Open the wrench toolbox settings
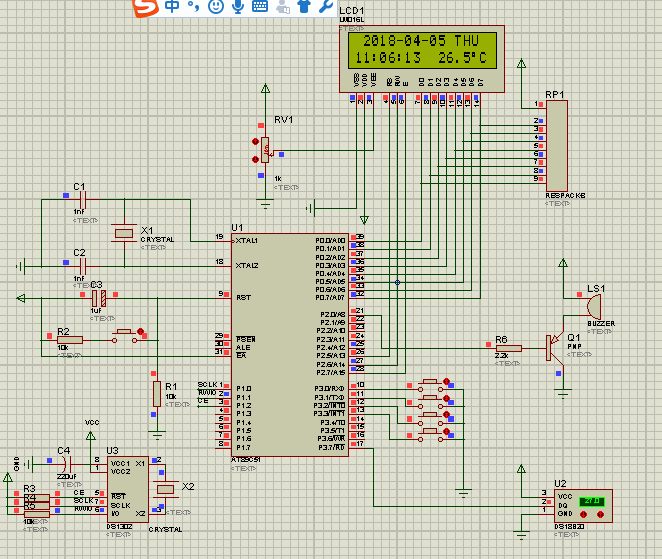Viewport: 662px width, 559px height. point(326,7)
